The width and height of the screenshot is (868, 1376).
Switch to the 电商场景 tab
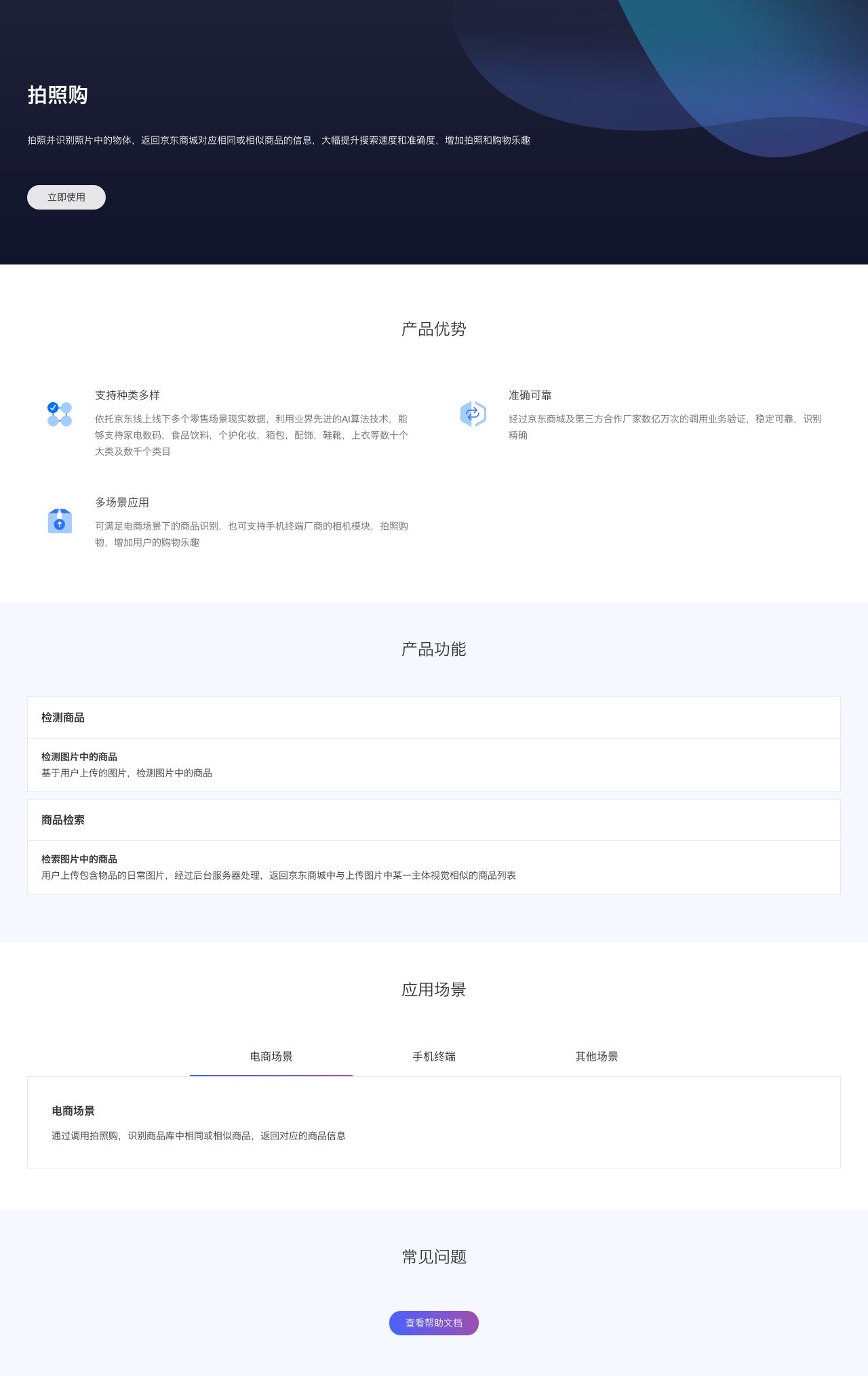coord(271,1056)
